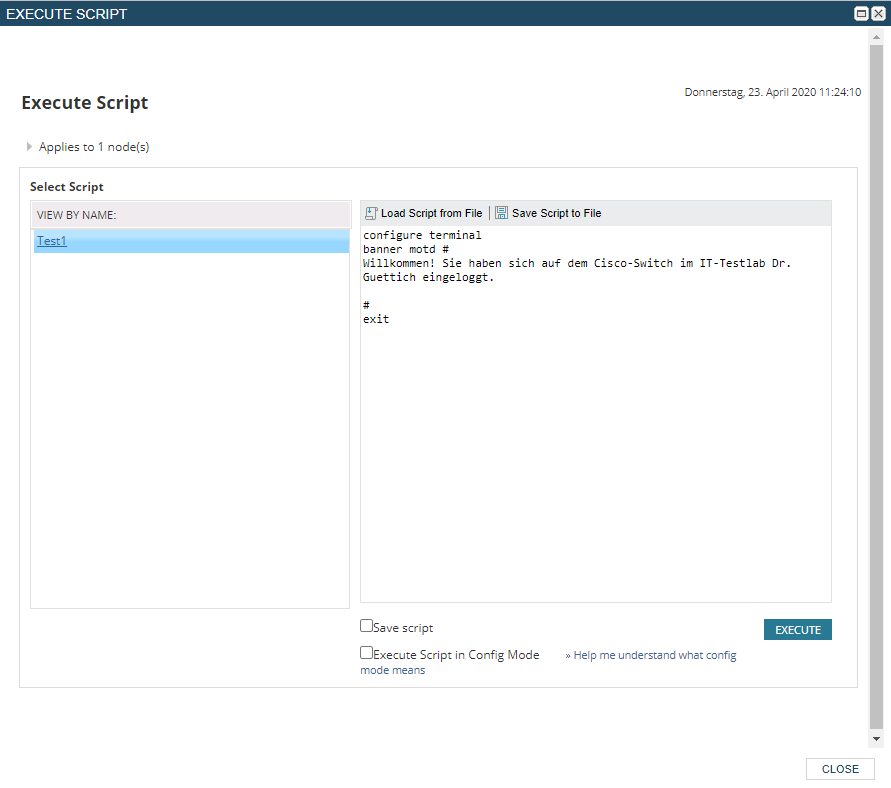This screenshot has height=788, width=891.
Task: Click the EXECUTE SCRIPT title bar text
Action: click(67, 14)
